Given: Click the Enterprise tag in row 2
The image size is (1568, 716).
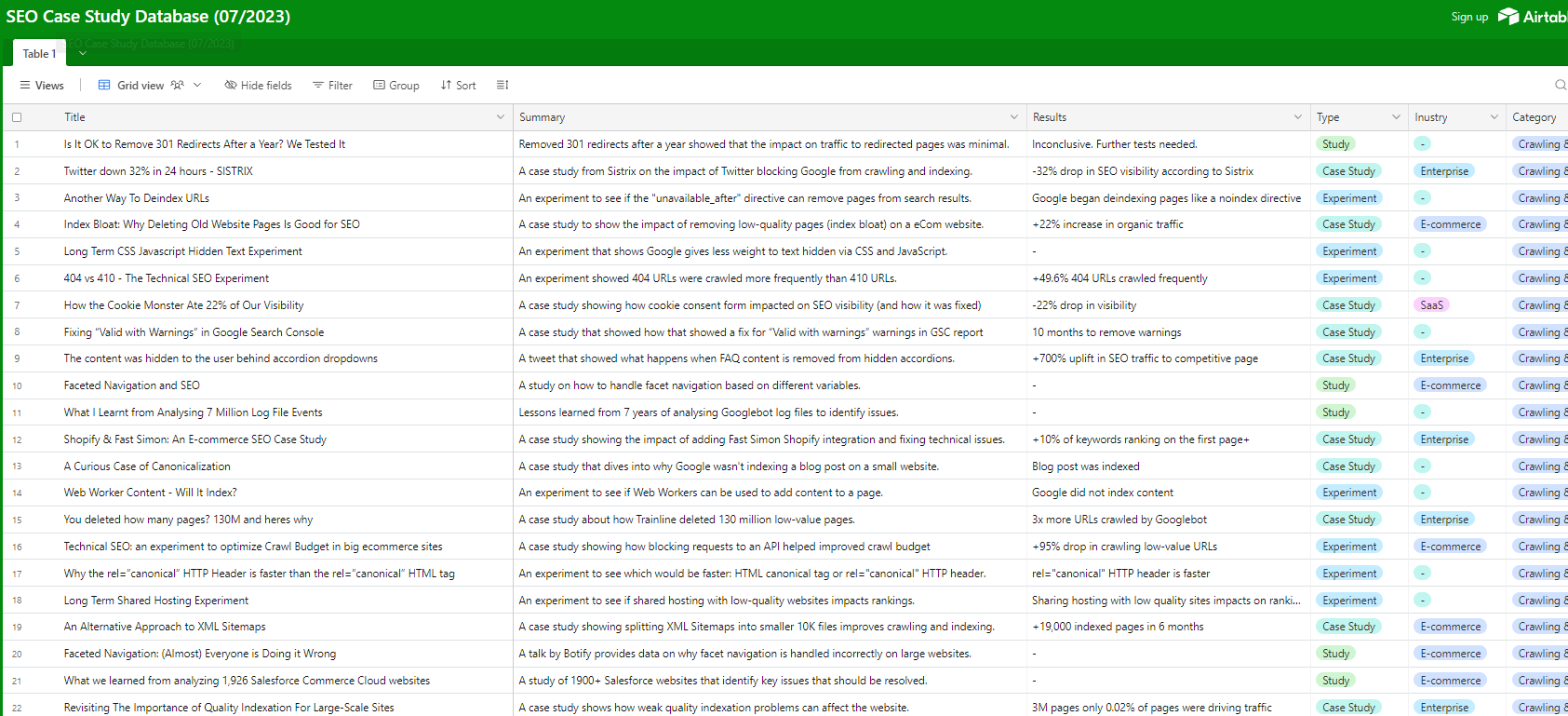Looking at the screenshot, I should click(1444, 171).
